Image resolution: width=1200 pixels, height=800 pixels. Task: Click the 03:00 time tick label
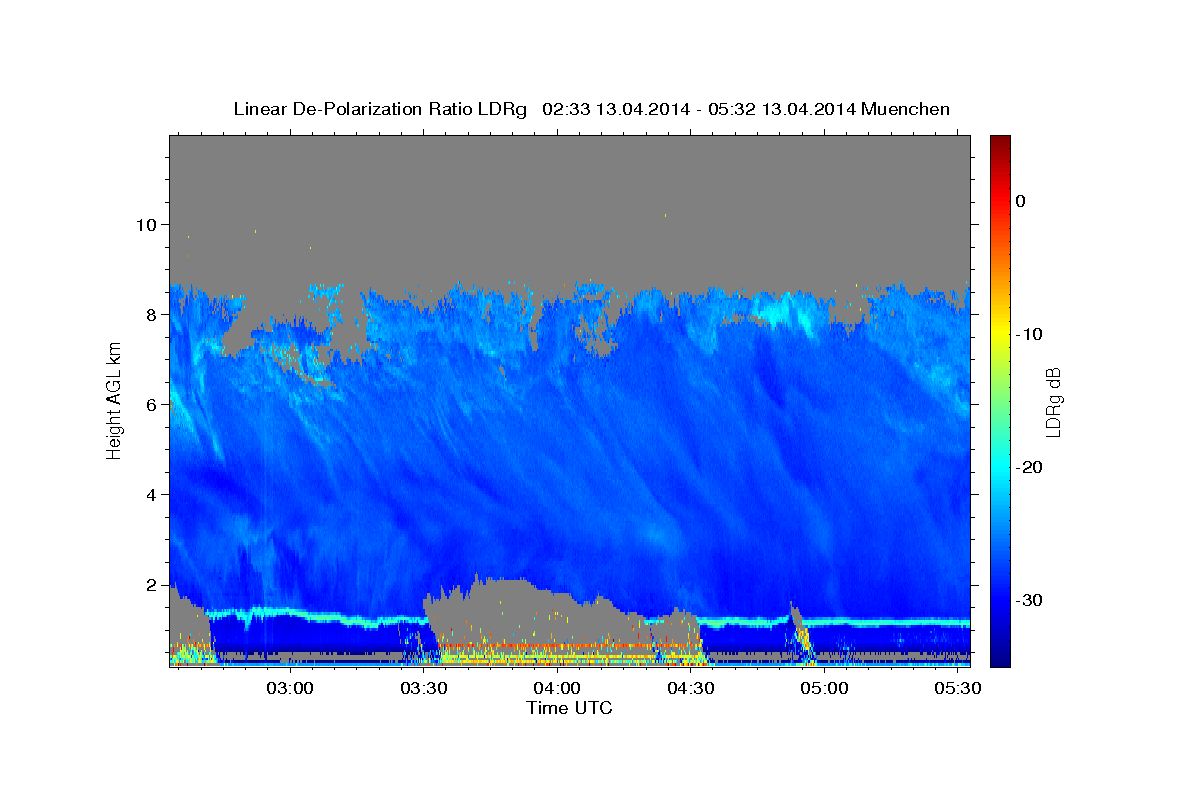290,688
